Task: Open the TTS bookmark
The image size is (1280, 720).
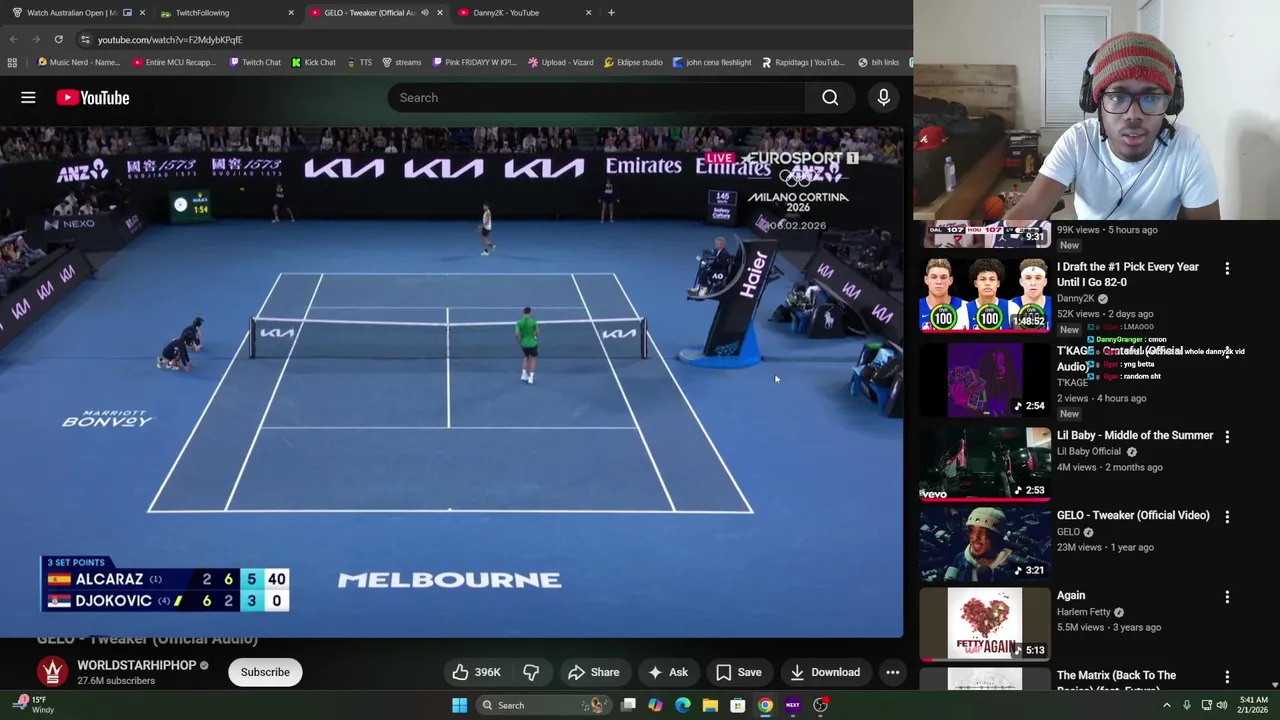Action: [359, 62]
